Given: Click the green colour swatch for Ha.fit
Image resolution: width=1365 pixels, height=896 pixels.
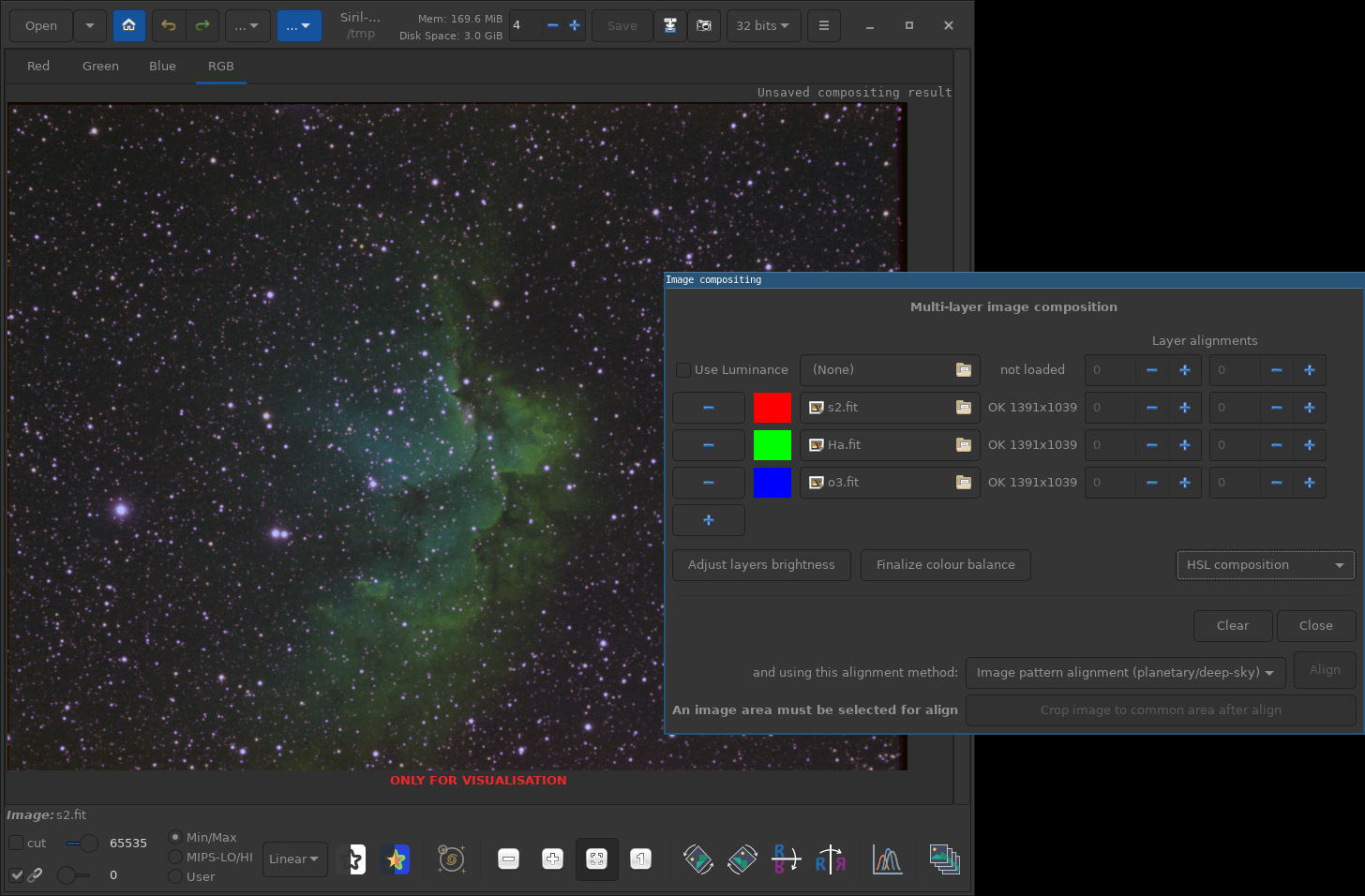Looking at the screenshot, I should (772, 445).
